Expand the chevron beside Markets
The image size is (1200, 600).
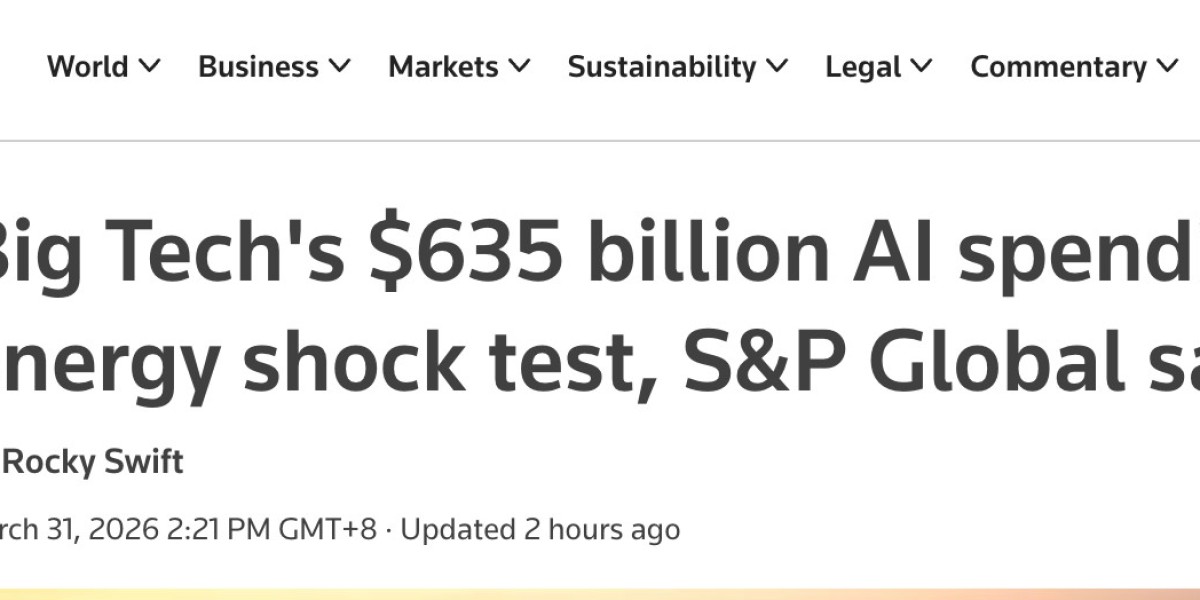[519, 67]
